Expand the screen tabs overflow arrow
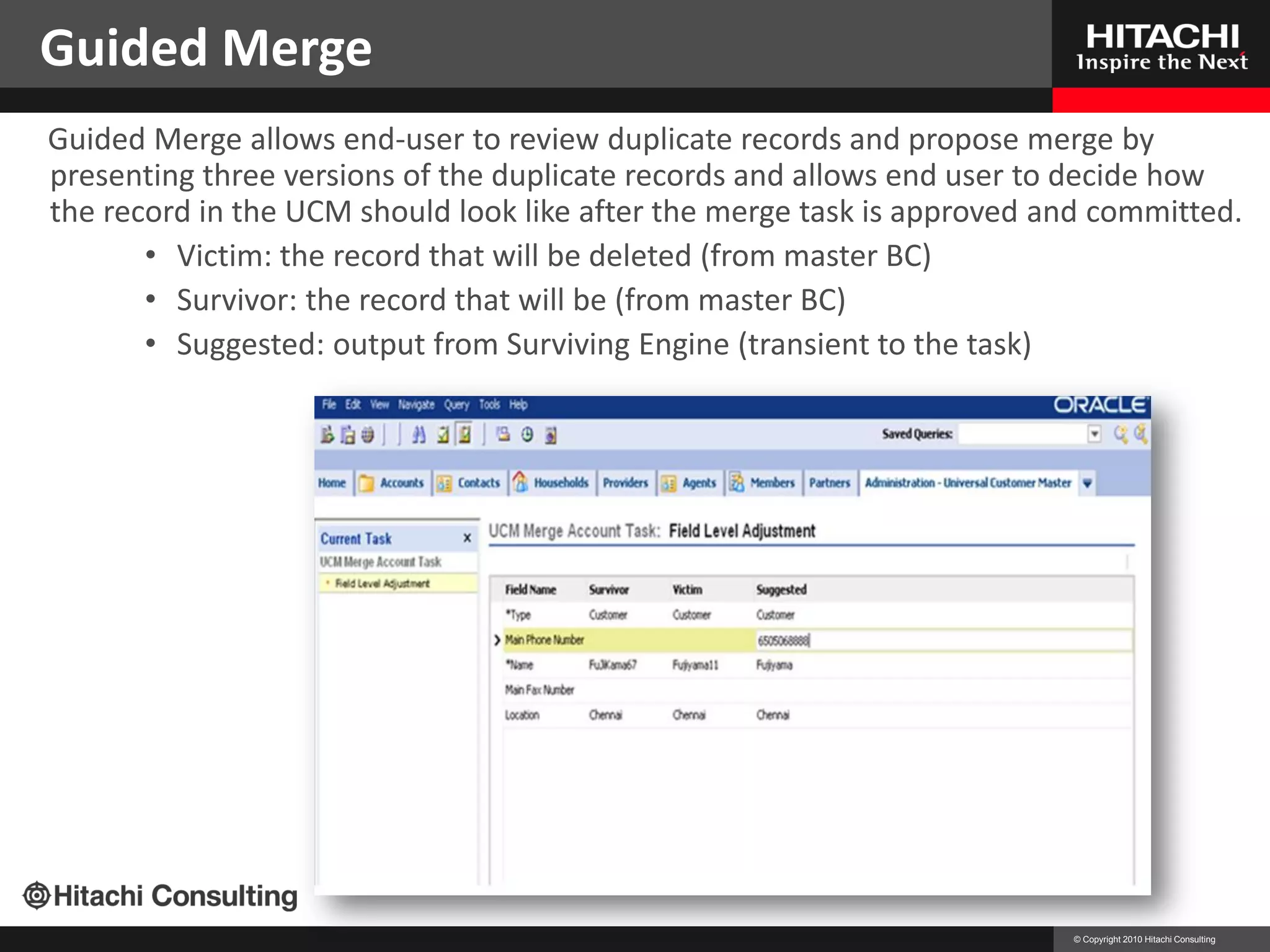1270x952 pixels. tap(1087, 483)
